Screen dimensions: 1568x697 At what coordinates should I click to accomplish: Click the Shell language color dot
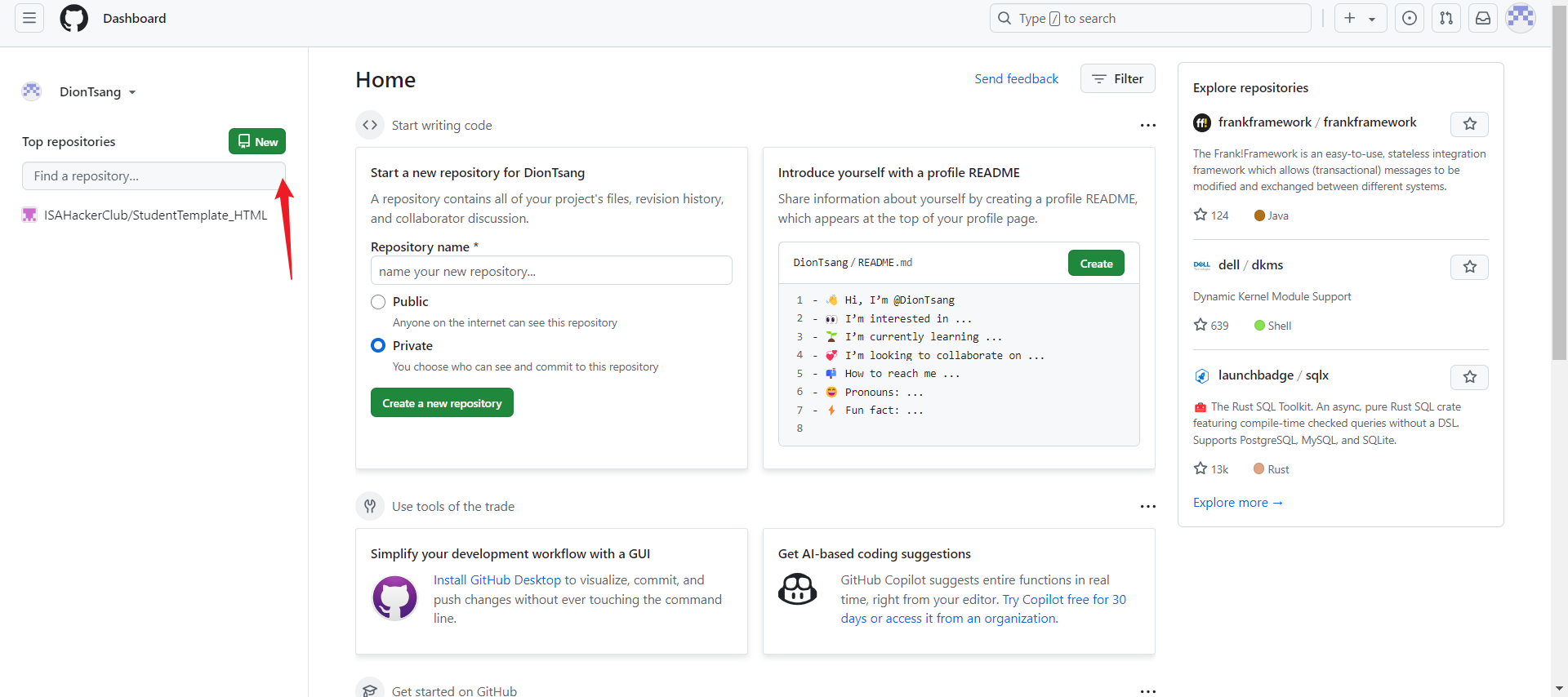[1259, 326]
